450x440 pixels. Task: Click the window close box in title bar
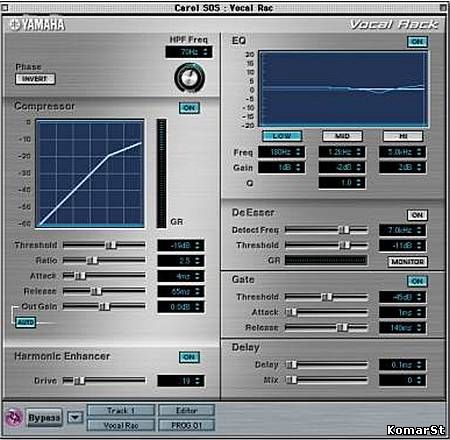4,7
